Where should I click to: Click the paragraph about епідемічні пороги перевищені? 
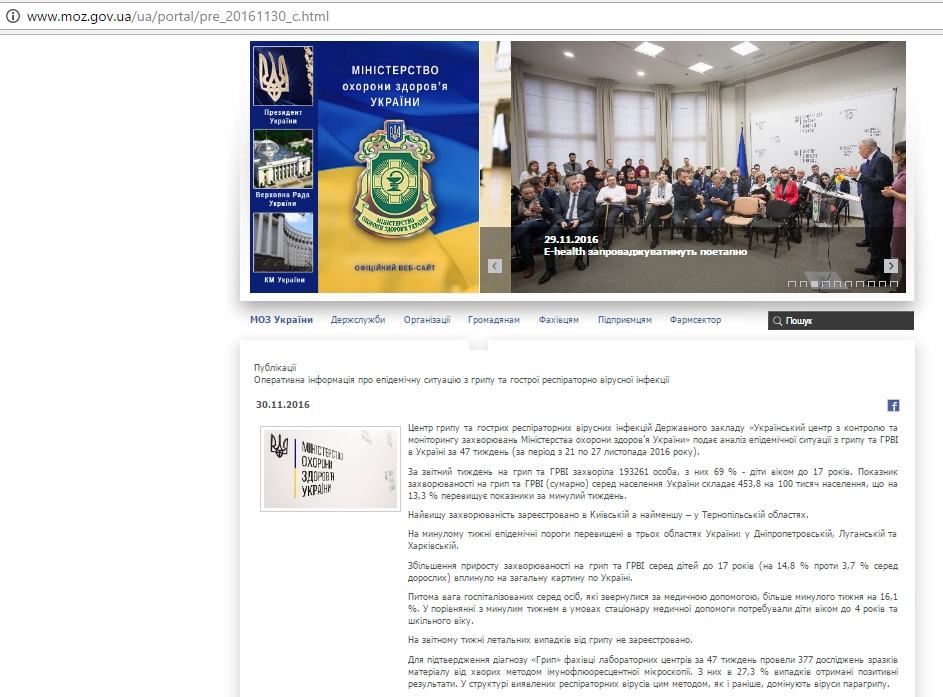653,539
